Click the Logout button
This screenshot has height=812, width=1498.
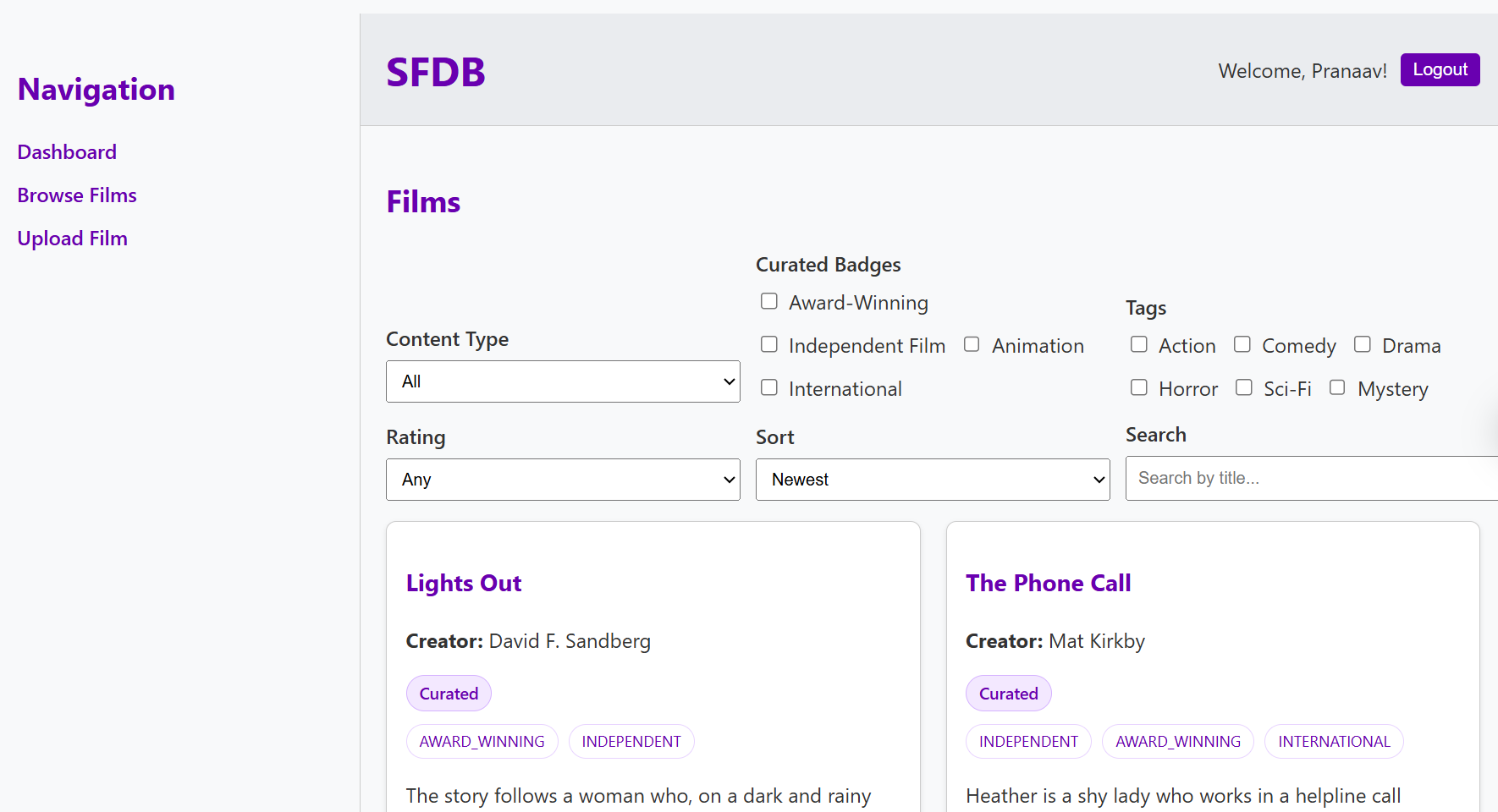coord(1440,69)
